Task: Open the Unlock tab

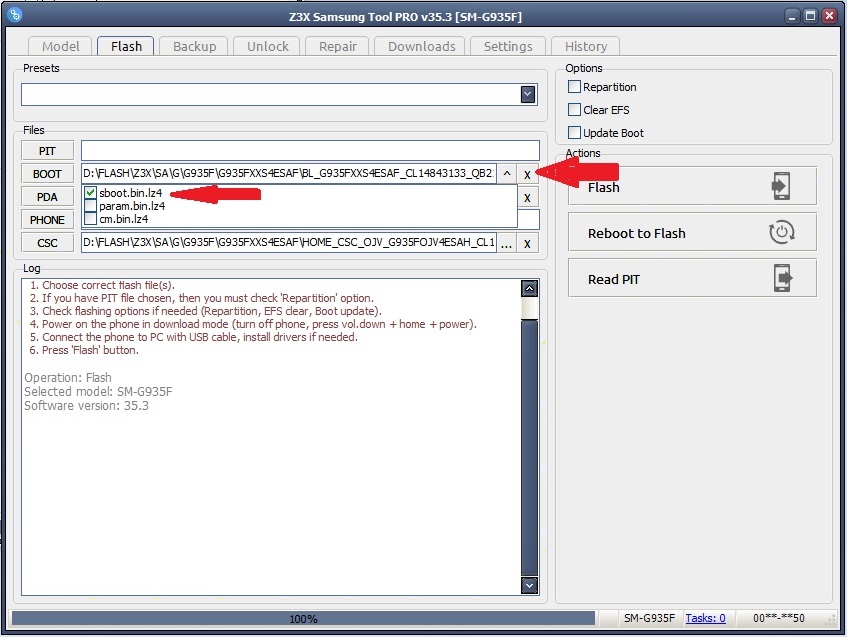Action: [267, 46]
